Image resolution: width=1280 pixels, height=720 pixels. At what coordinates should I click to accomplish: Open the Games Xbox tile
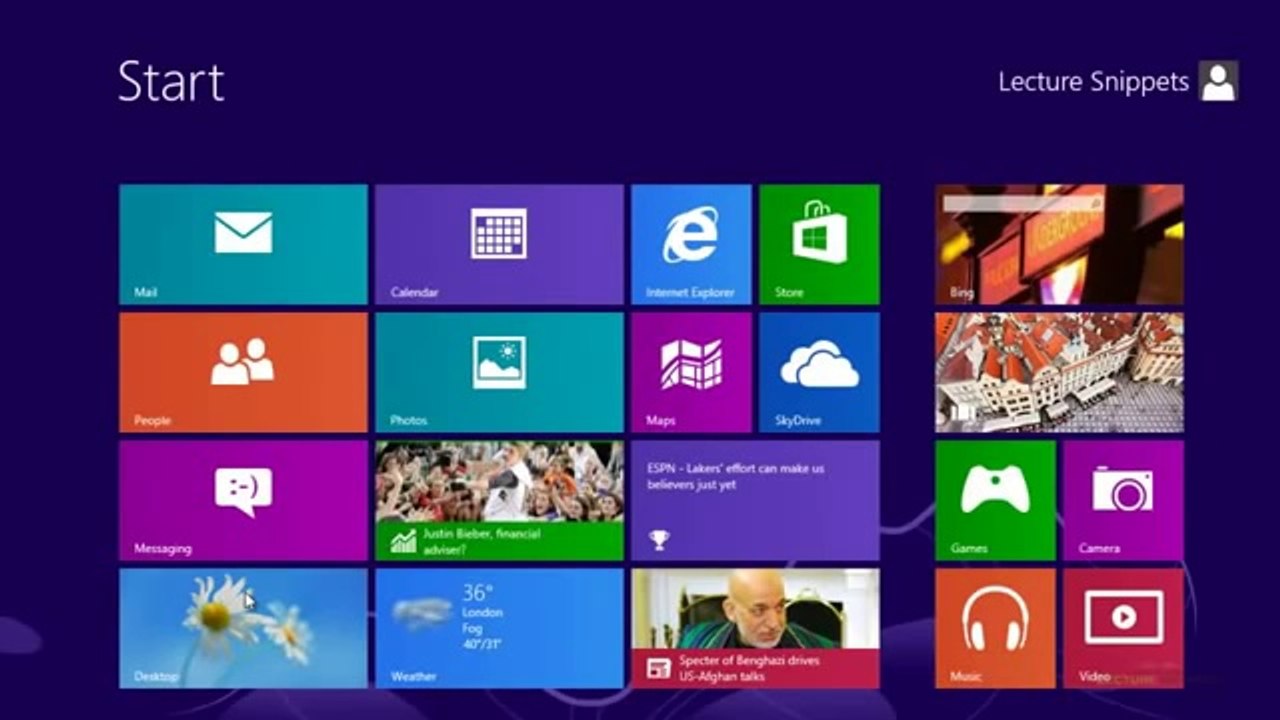tap(995, 500)
